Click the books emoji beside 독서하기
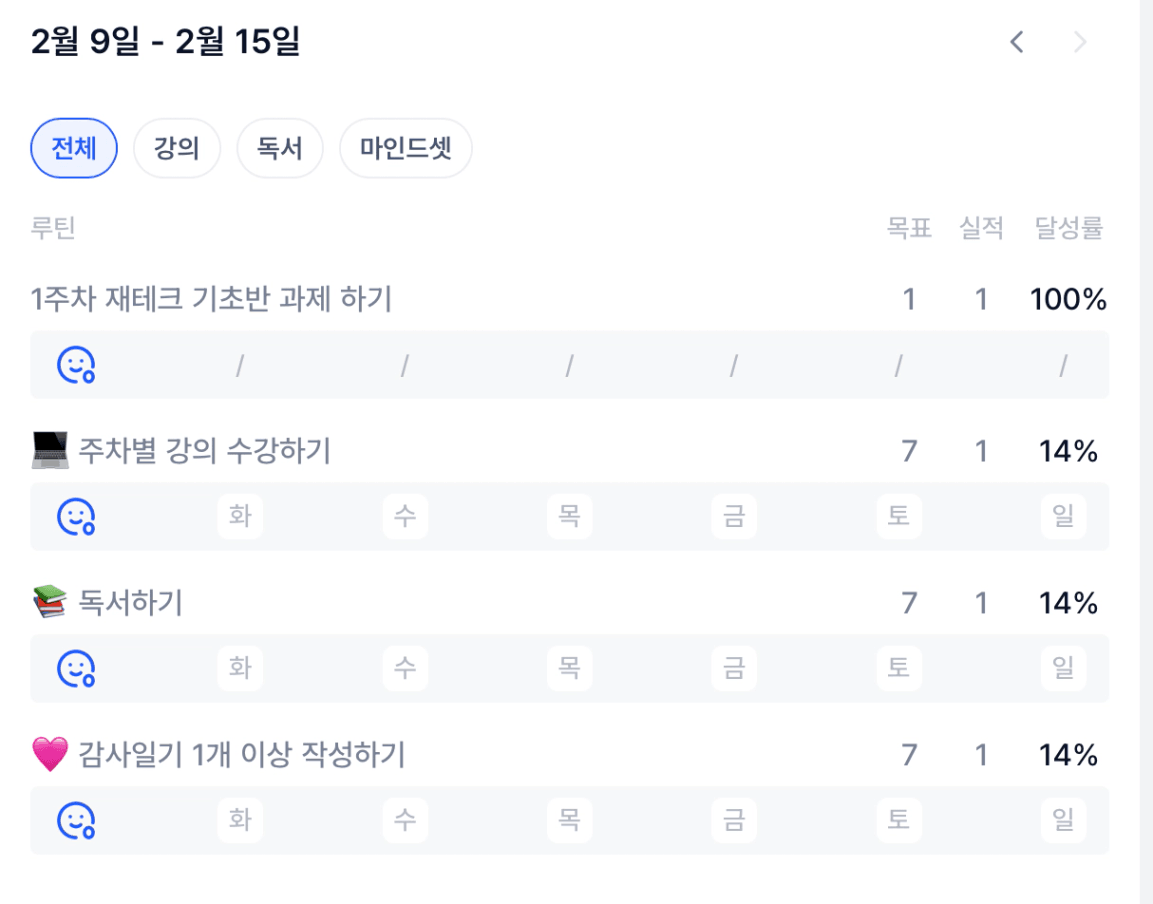 click(50, 603)
